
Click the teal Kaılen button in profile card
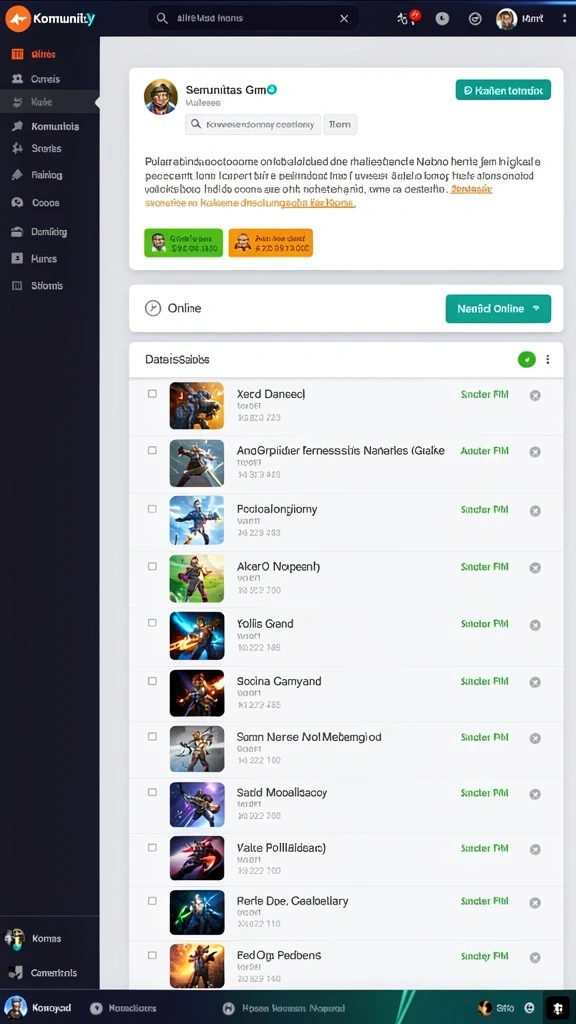pyautogui.click(x=503, y=91)
